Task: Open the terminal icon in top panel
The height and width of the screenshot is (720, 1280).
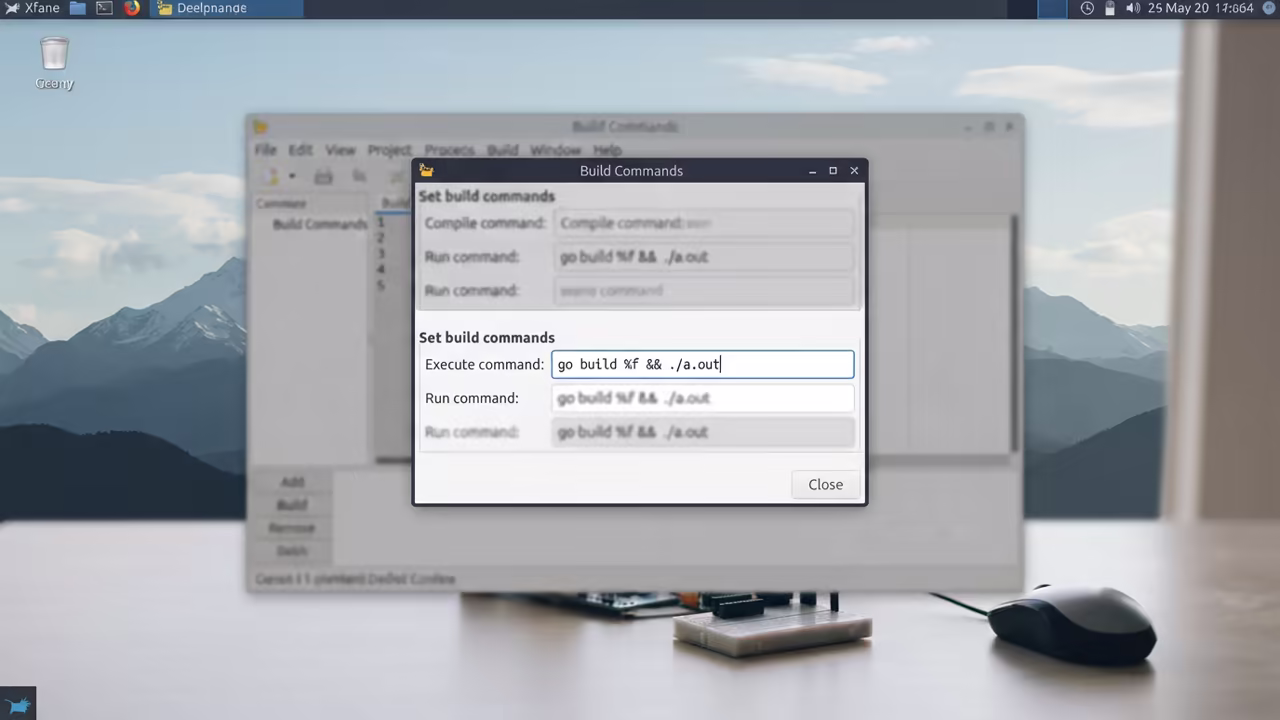Action: pos(104,8)
